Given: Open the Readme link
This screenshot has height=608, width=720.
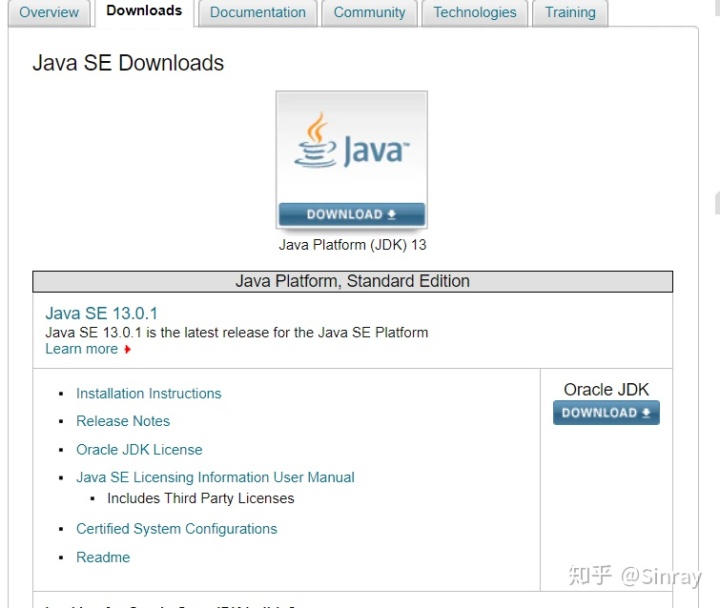Looking at the screenshot, I should coord(103,557).
